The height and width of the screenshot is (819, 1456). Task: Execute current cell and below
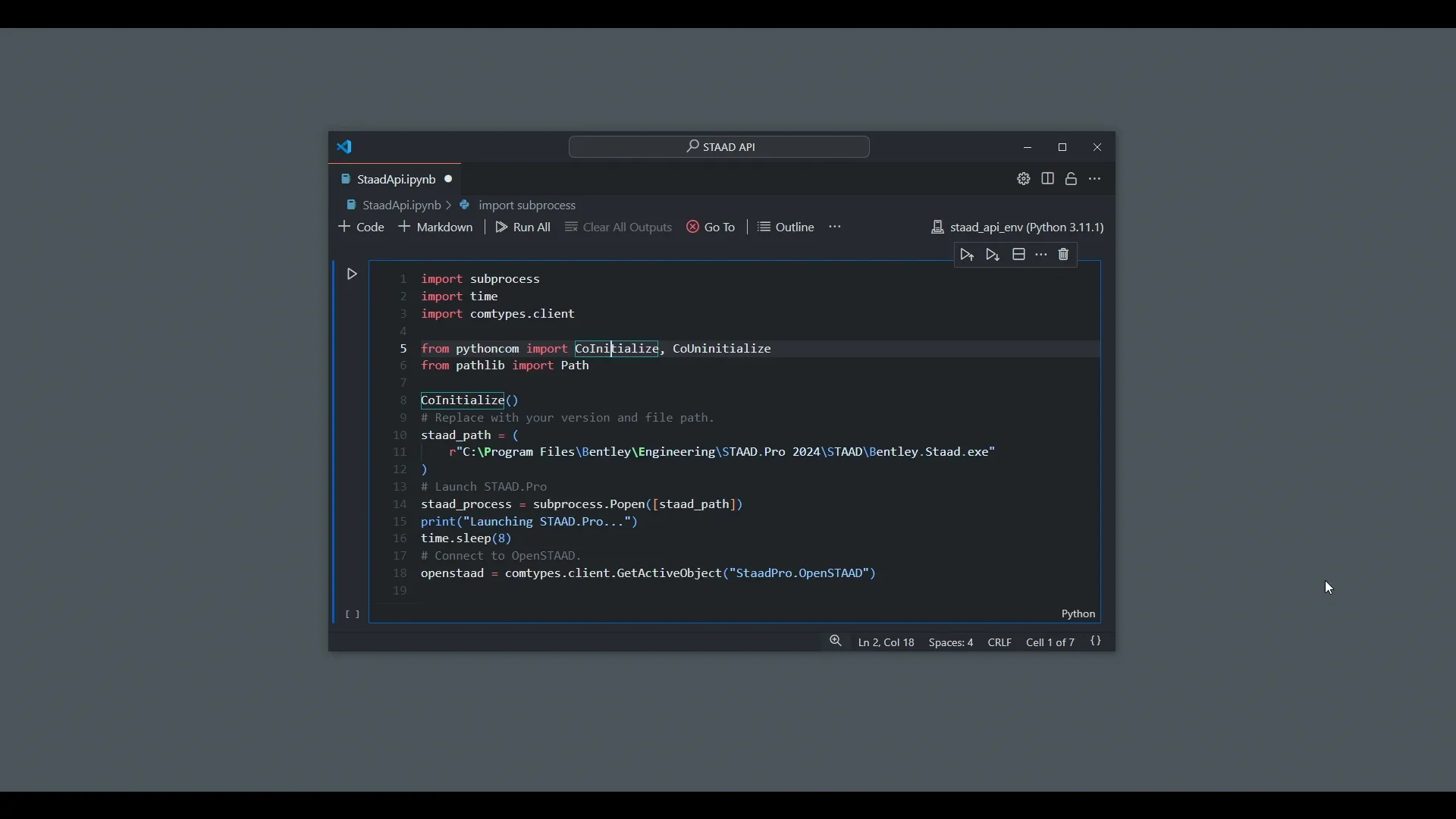point(993,256)
